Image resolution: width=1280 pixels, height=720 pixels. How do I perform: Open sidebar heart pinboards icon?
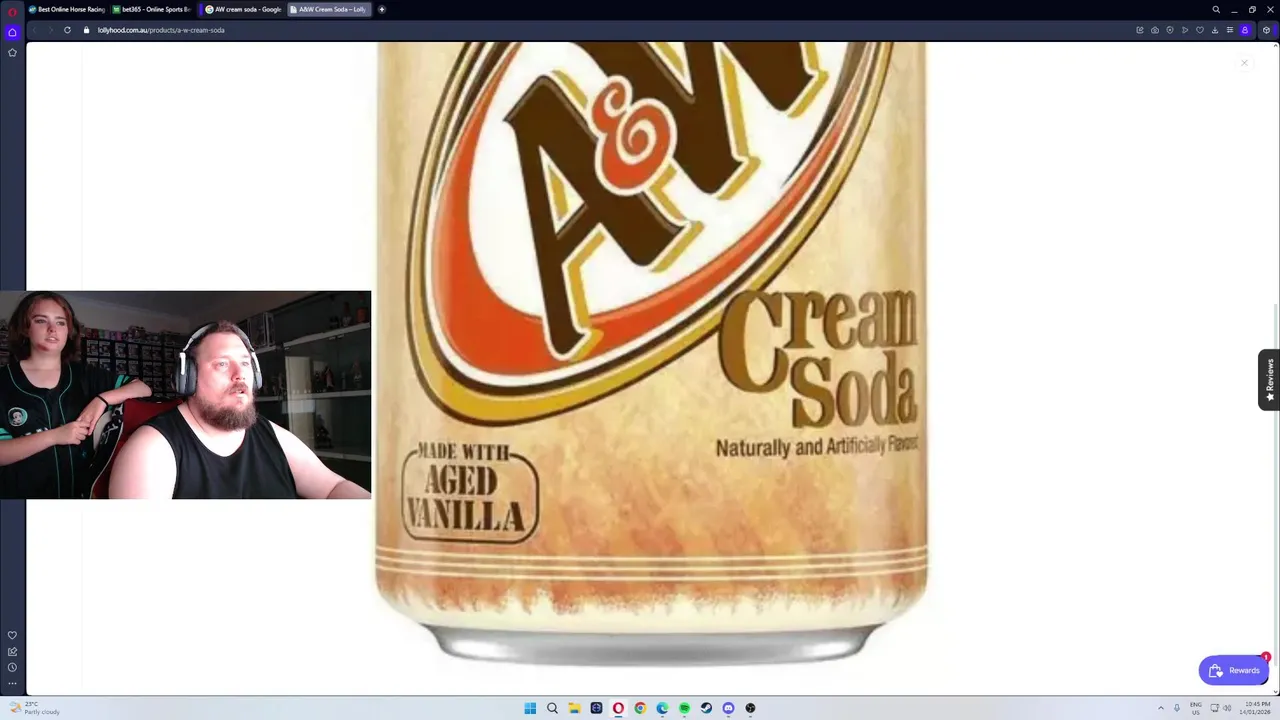(12, 635)
